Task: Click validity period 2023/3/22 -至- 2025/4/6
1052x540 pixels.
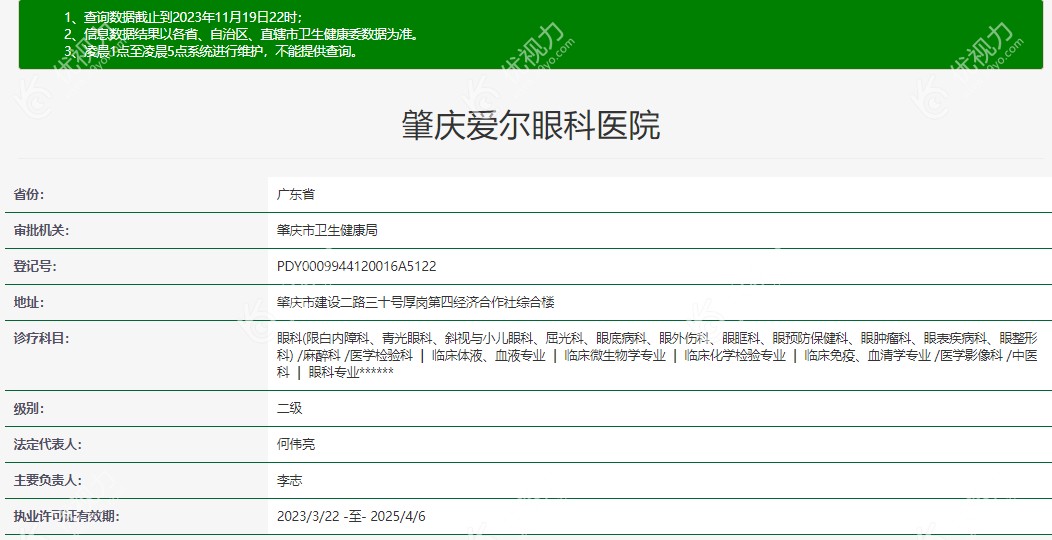Action: pos(351,517)
